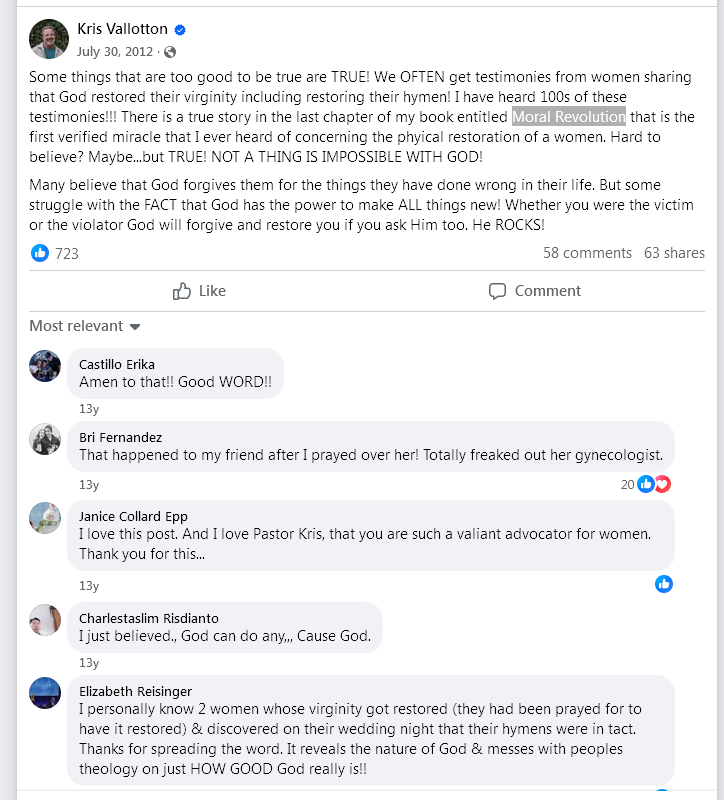This screenshot has height=800, width=724.
Task: Open the 63 shares link
Action: pyautogui.click(x=674, y=253)
